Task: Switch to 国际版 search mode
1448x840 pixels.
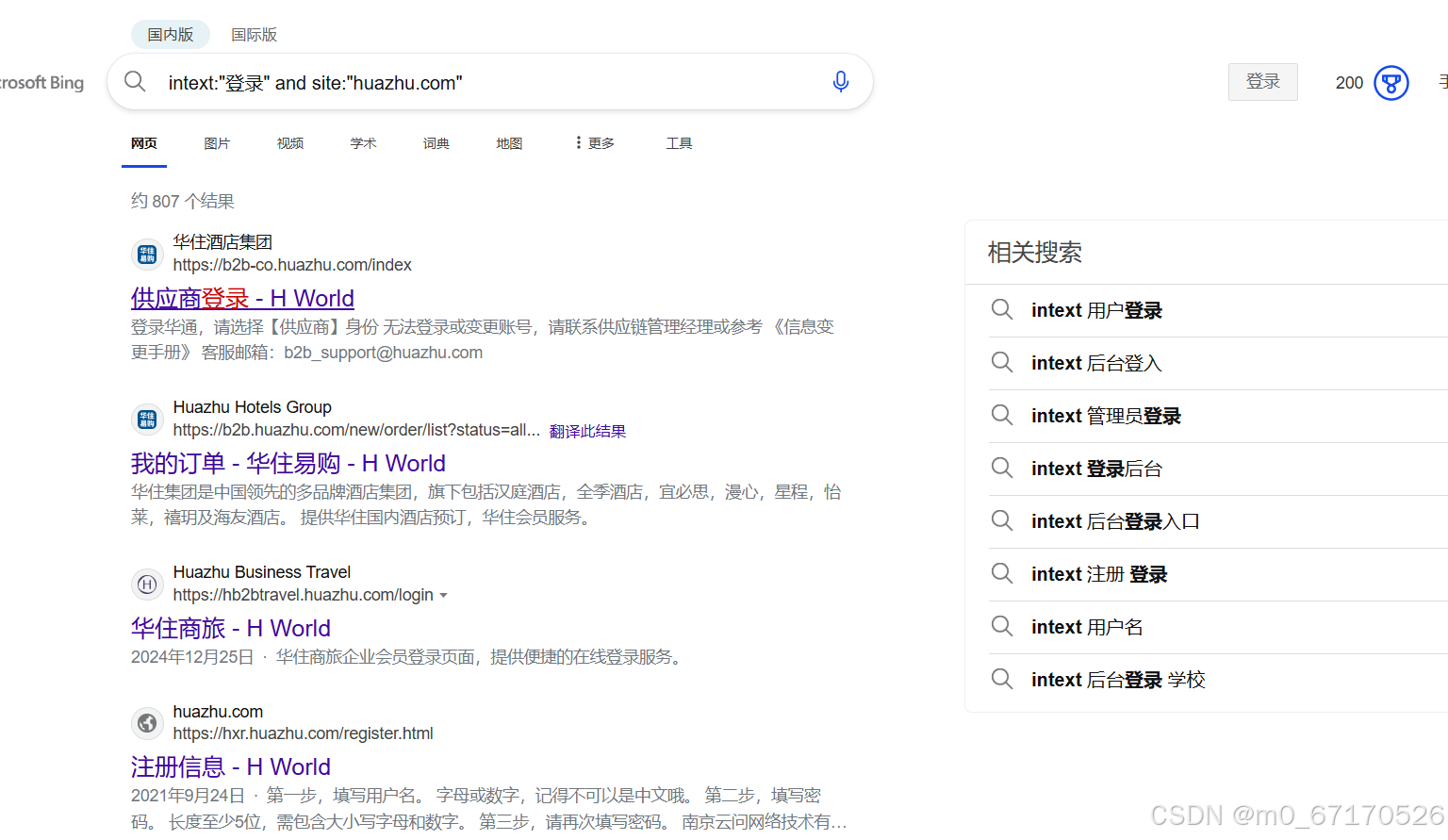Action: coord(255,35)
